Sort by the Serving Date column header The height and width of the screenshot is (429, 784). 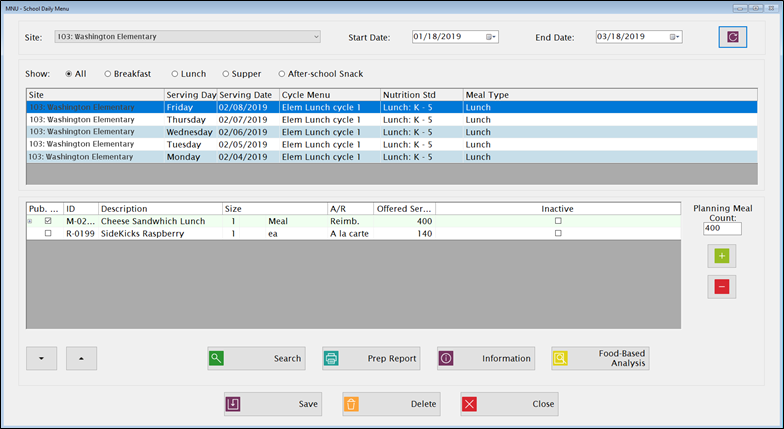coord(248,95)
